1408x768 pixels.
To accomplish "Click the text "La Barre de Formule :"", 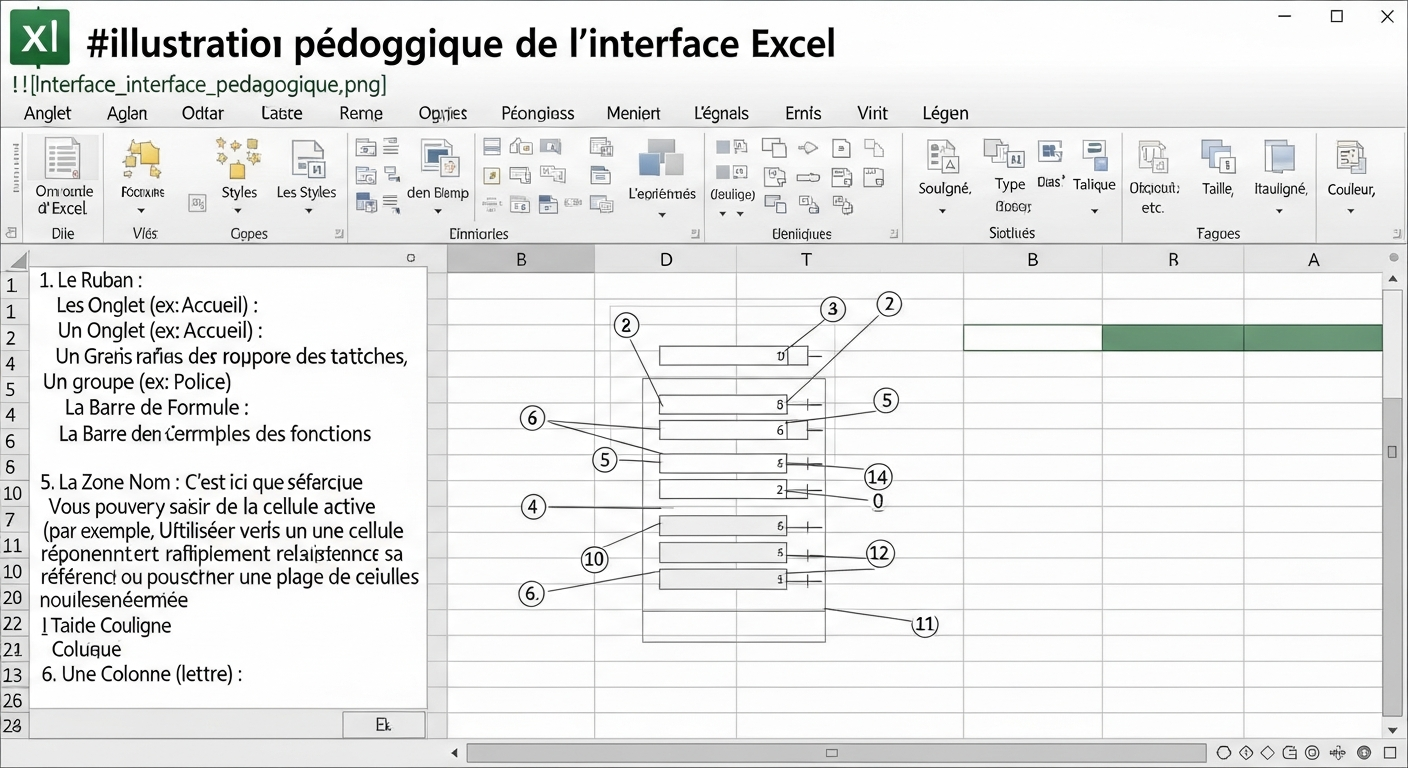I will tap(157, 407).
